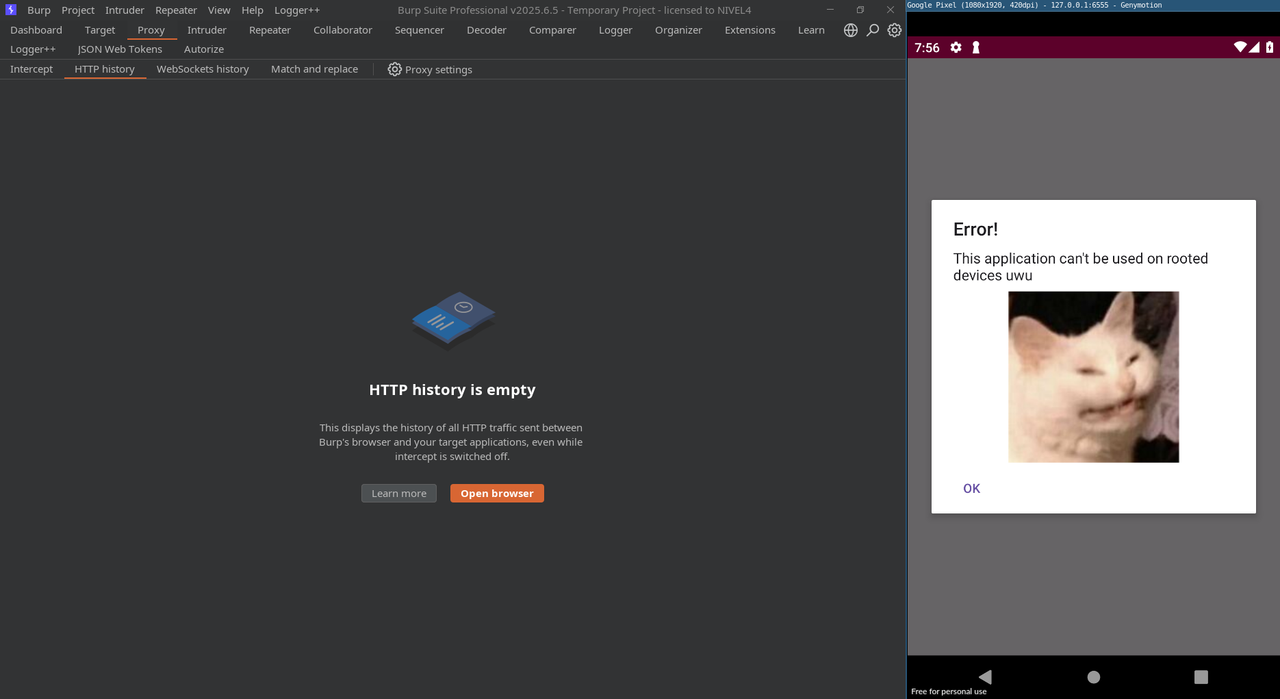Image resolution: width=1280 pixels, height=699 pixels.
Task: Open the Burp menu
Action: 39,10
